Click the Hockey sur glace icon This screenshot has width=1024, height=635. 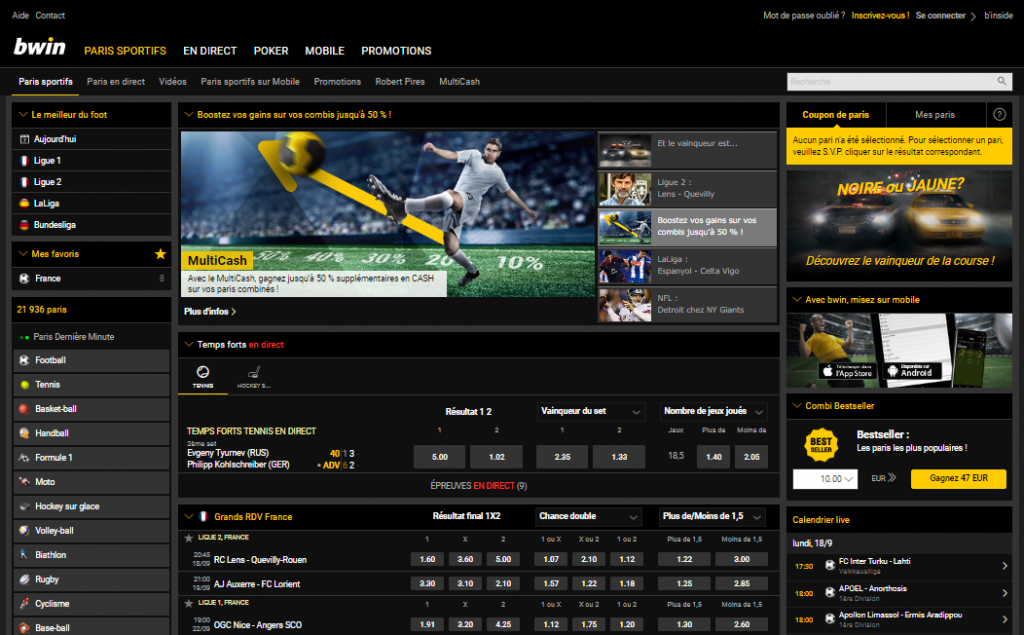24,506
